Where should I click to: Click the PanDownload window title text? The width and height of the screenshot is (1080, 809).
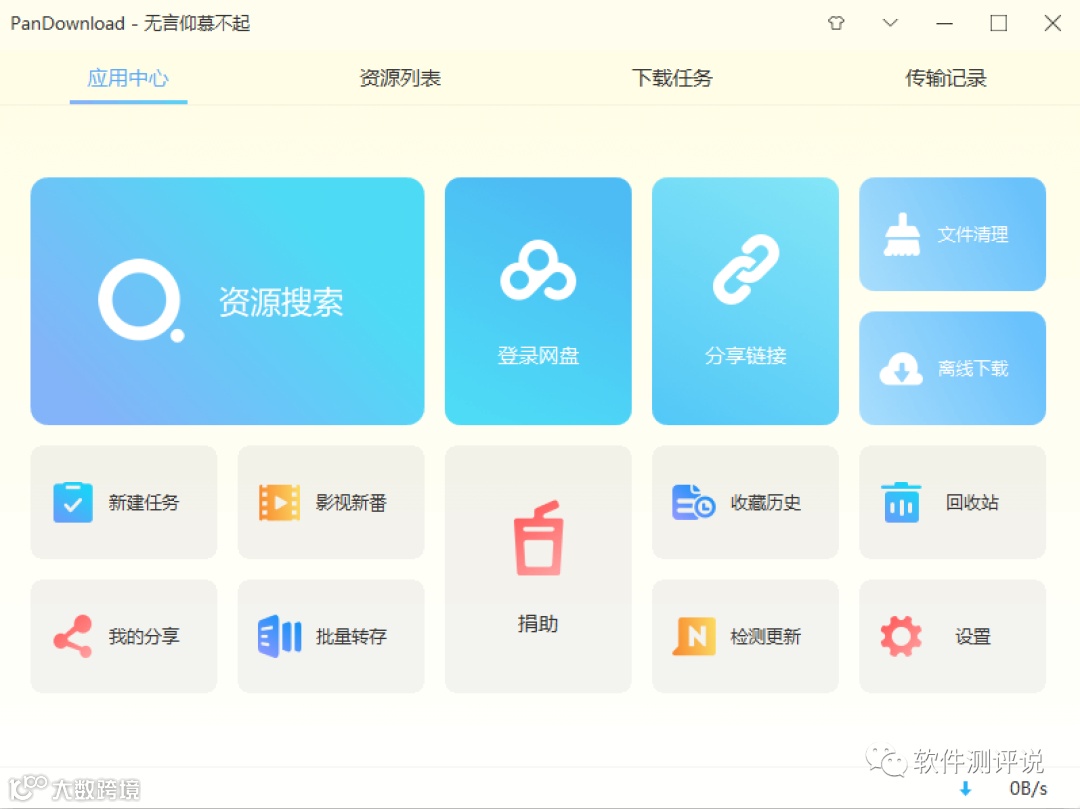pos(130,23)
